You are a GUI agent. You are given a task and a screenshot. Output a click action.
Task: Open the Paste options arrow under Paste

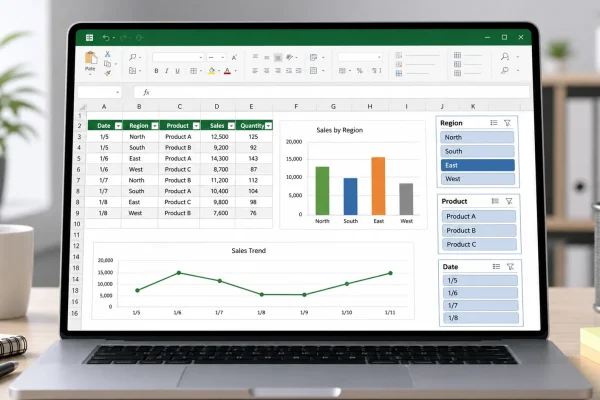point(90,74)
